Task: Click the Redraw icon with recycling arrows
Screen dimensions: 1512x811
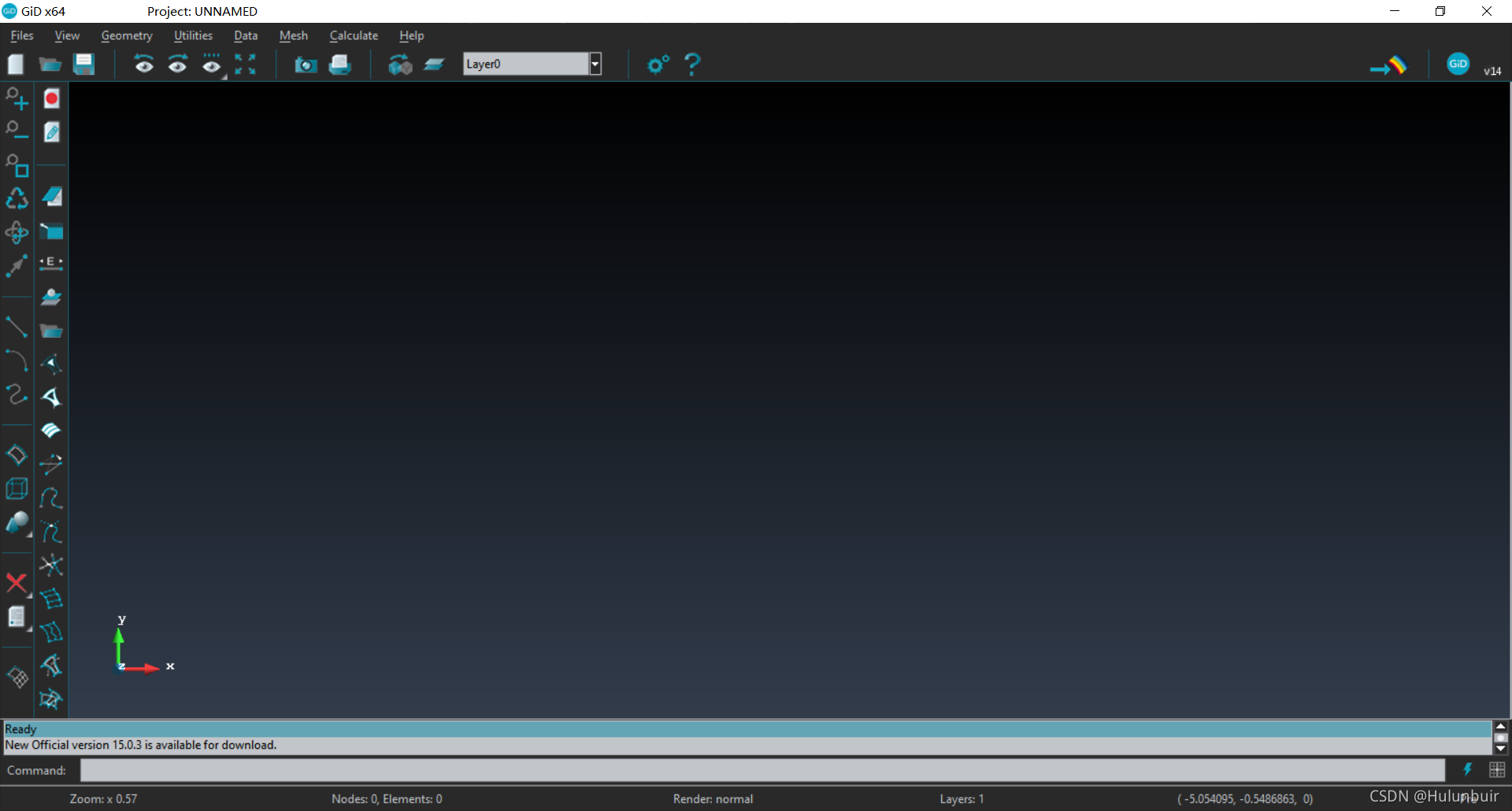Action: pyautogui.click(x=17, y=198)
